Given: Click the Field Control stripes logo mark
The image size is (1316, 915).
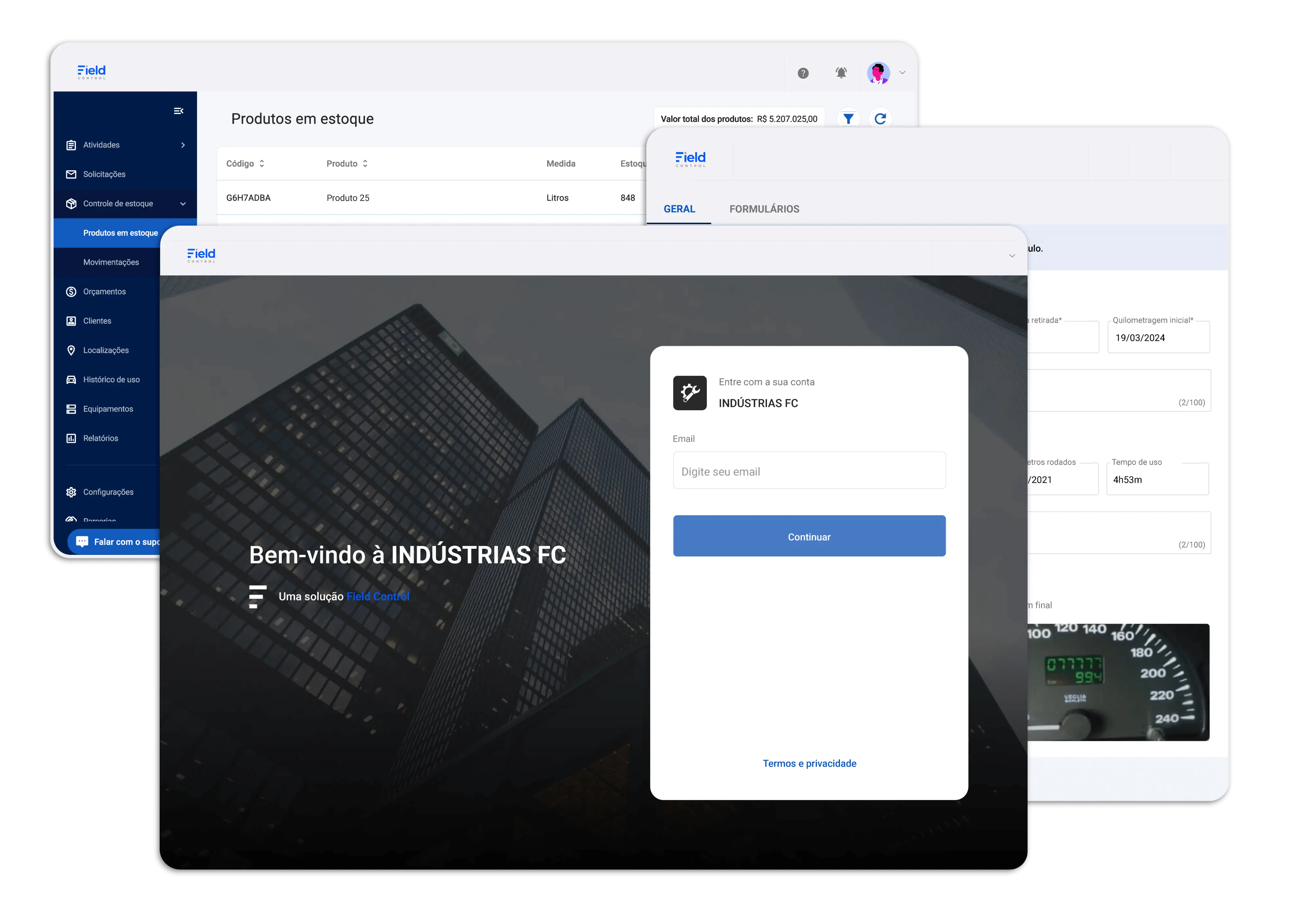Looking at the screenshot, I should tap(257, 596).
